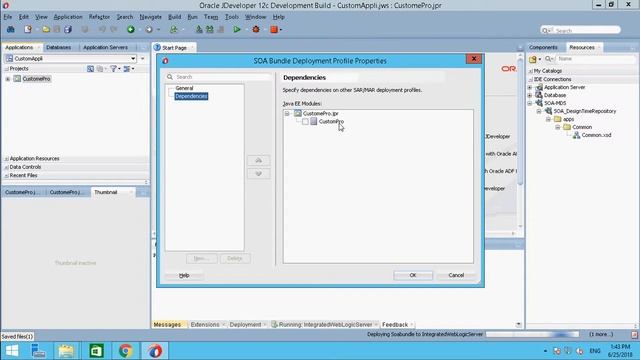Click the Save All toolbar icon

coord(68,29)
